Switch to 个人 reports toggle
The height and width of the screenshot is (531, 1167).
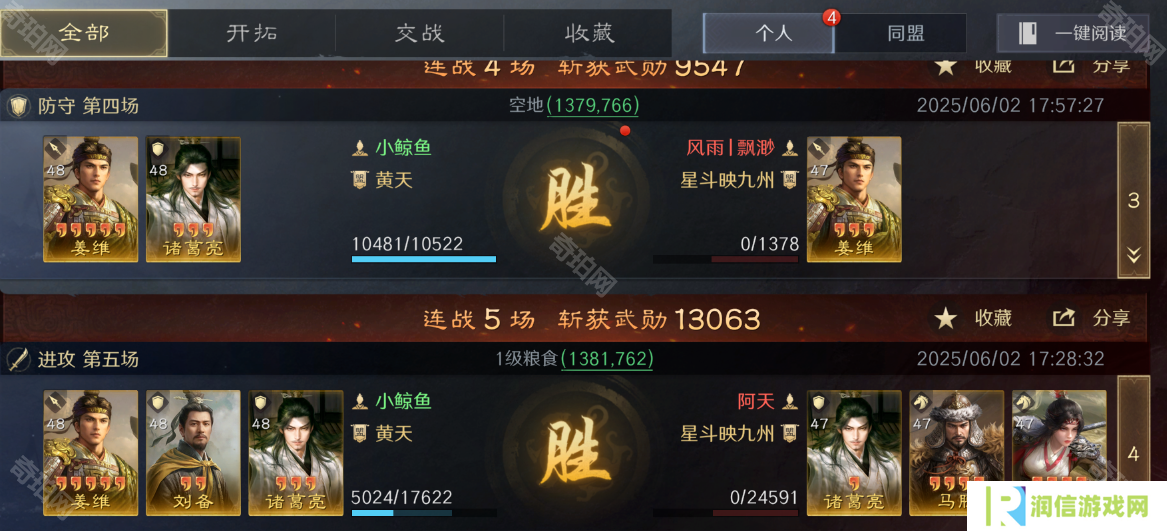[x=769, y=34]
